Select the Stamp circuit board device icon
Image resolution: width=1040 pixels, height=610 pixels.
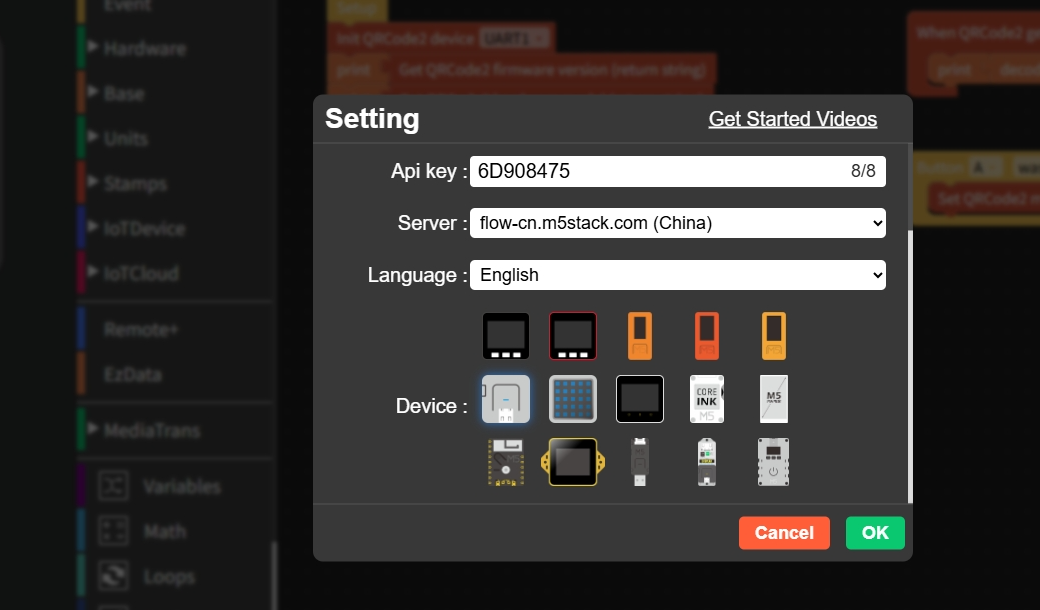point(506,462)
